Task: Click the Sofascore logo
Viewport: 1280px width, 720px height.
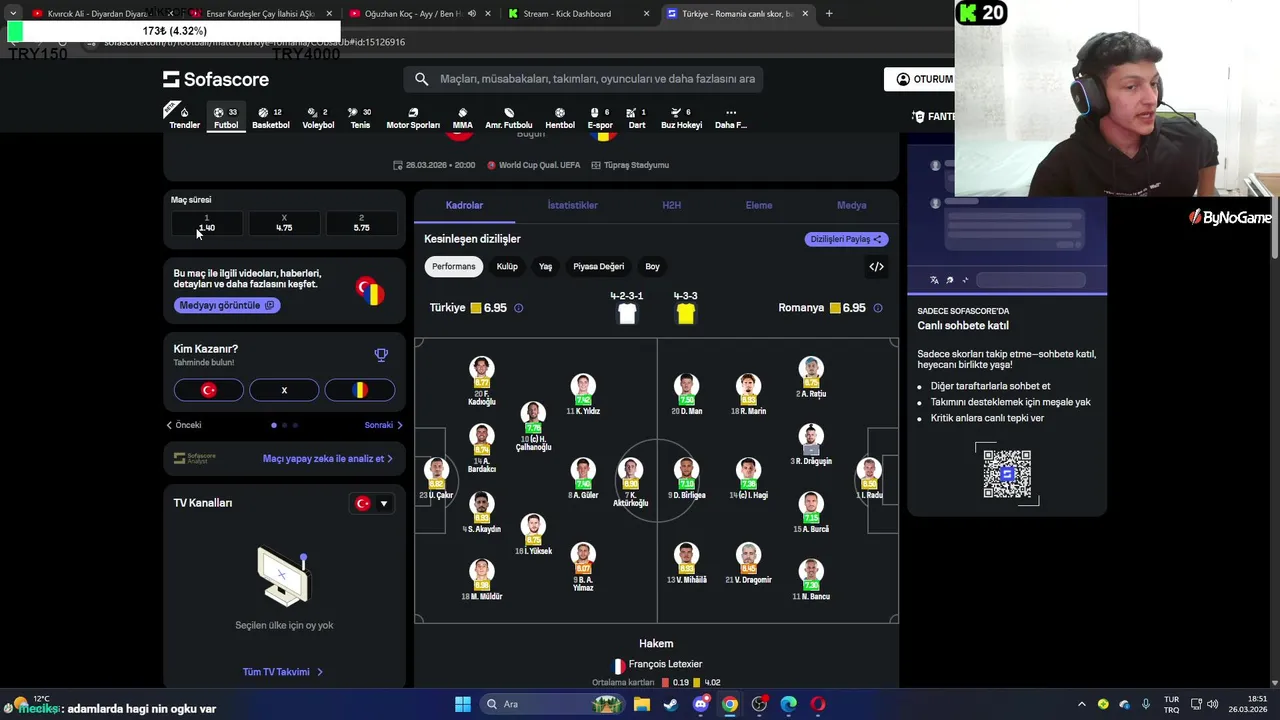Action: (216, 79)
